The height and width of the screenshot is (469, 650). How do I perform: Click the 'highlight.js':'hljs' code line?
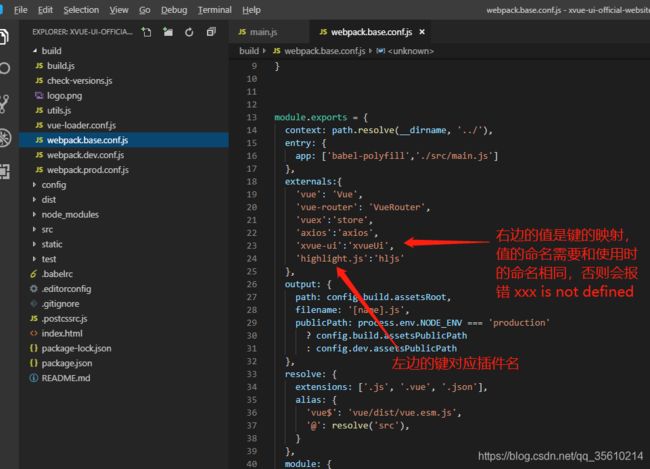point(349,259)
